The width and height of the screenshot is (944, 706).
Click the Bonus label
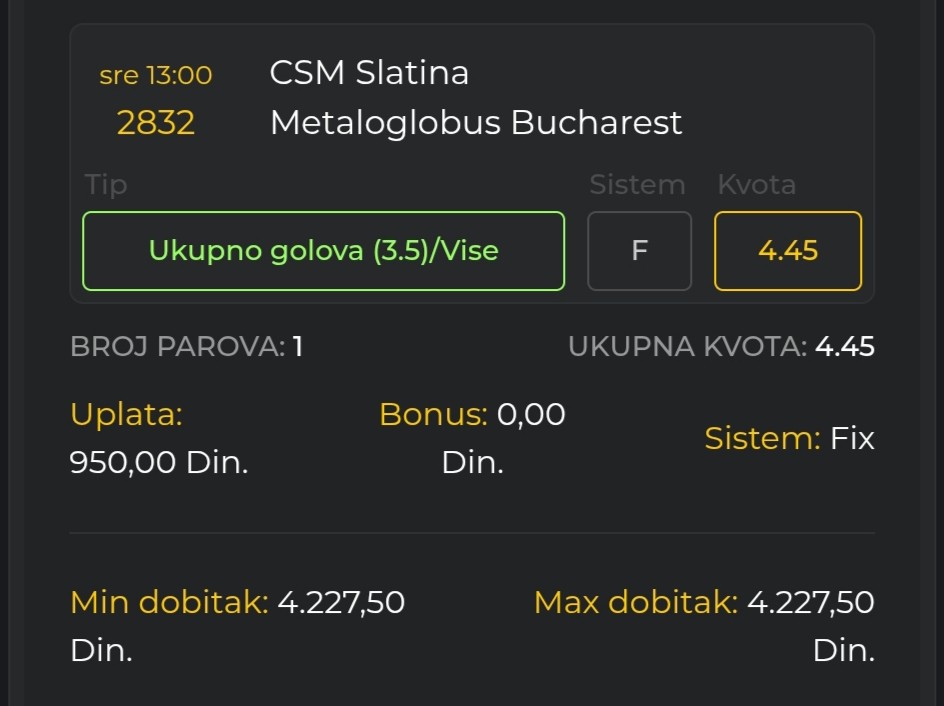coord(433,414)
